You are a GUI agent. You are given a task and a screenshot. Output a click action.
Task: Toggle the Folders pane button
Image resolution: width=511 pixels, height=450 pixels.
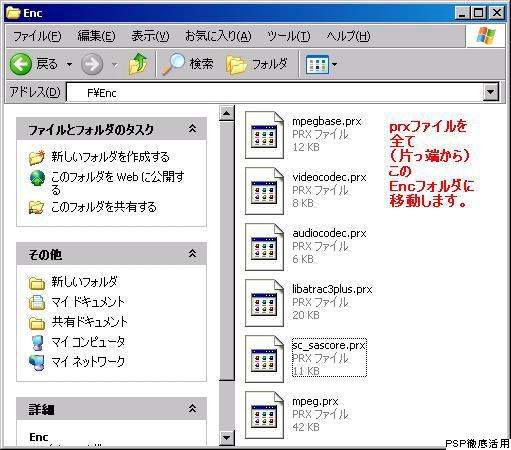[257, 64]
